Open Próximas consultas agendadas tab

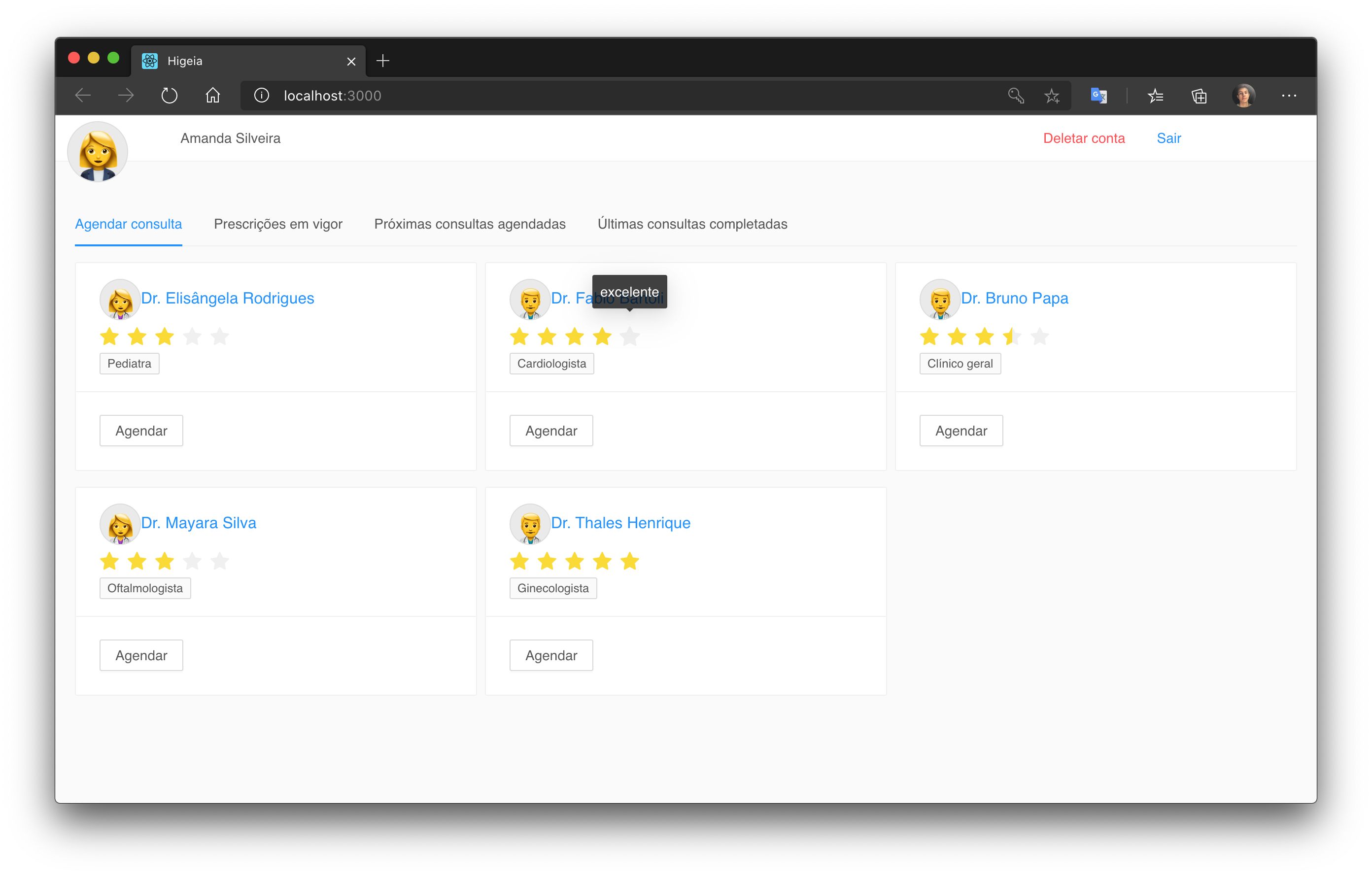point(470,224)
